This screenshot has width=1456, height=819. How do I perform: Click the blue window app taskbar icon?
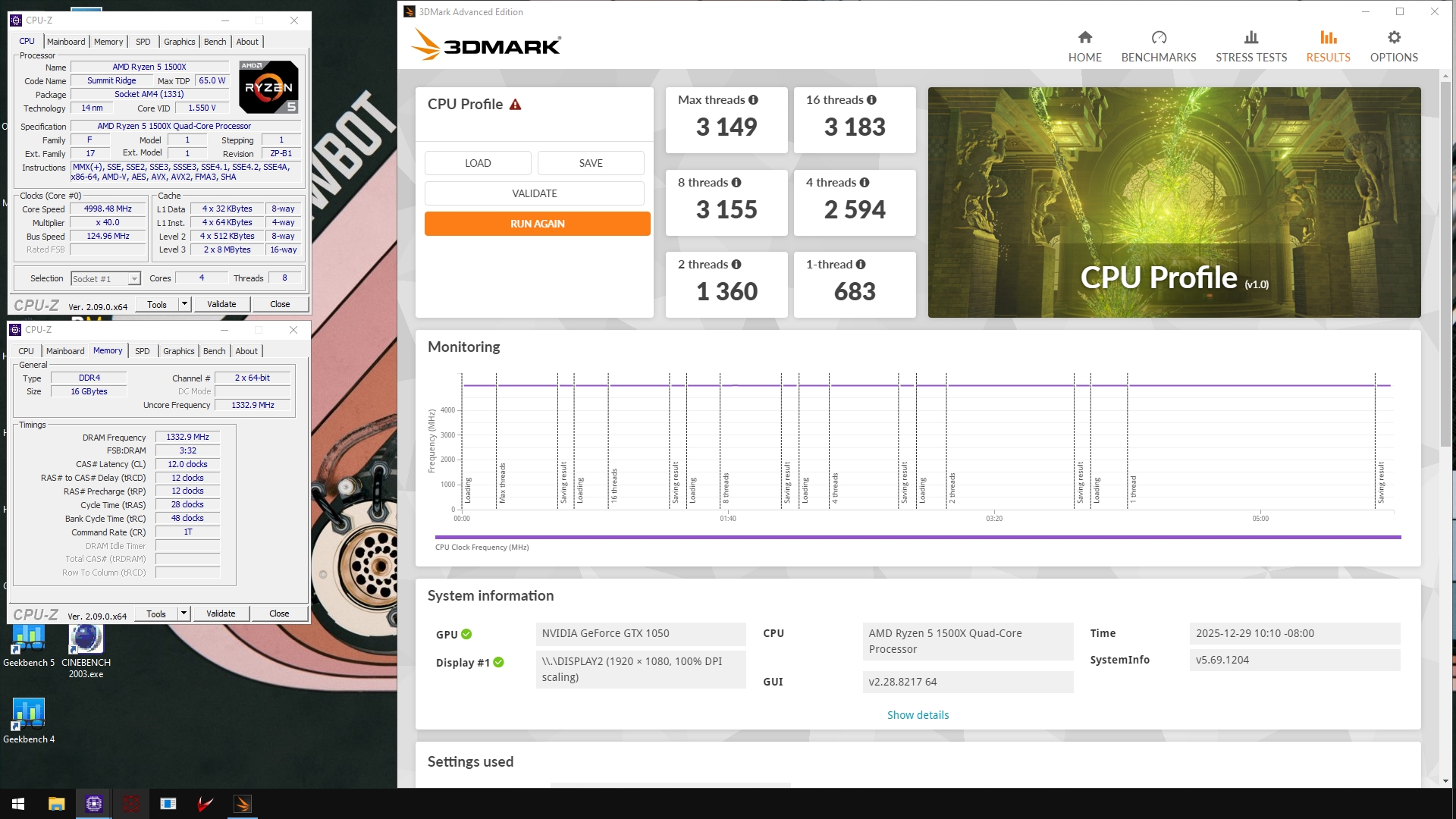[x=168, y=804]
